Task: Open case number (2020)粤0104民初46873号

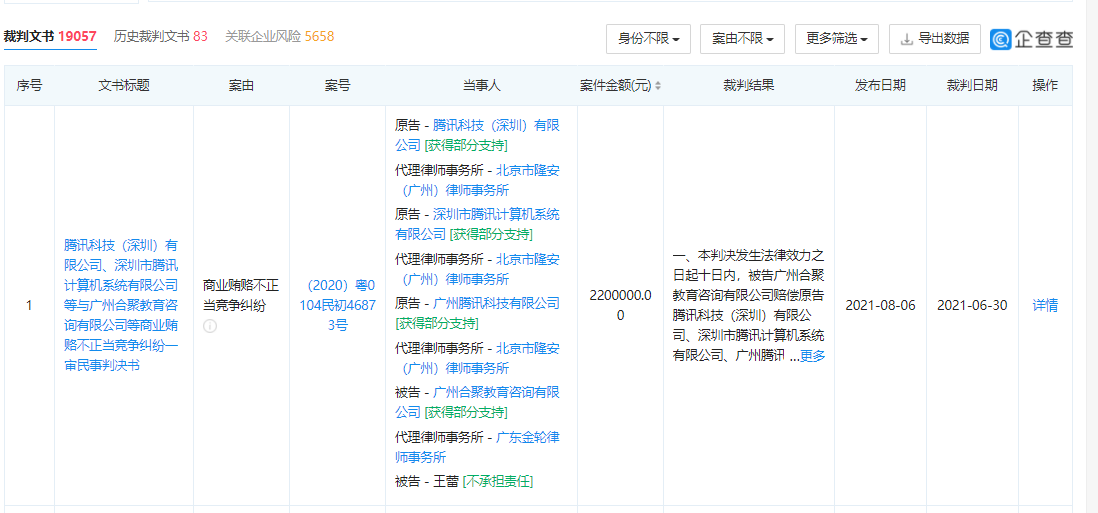Action: click(338, 305)
